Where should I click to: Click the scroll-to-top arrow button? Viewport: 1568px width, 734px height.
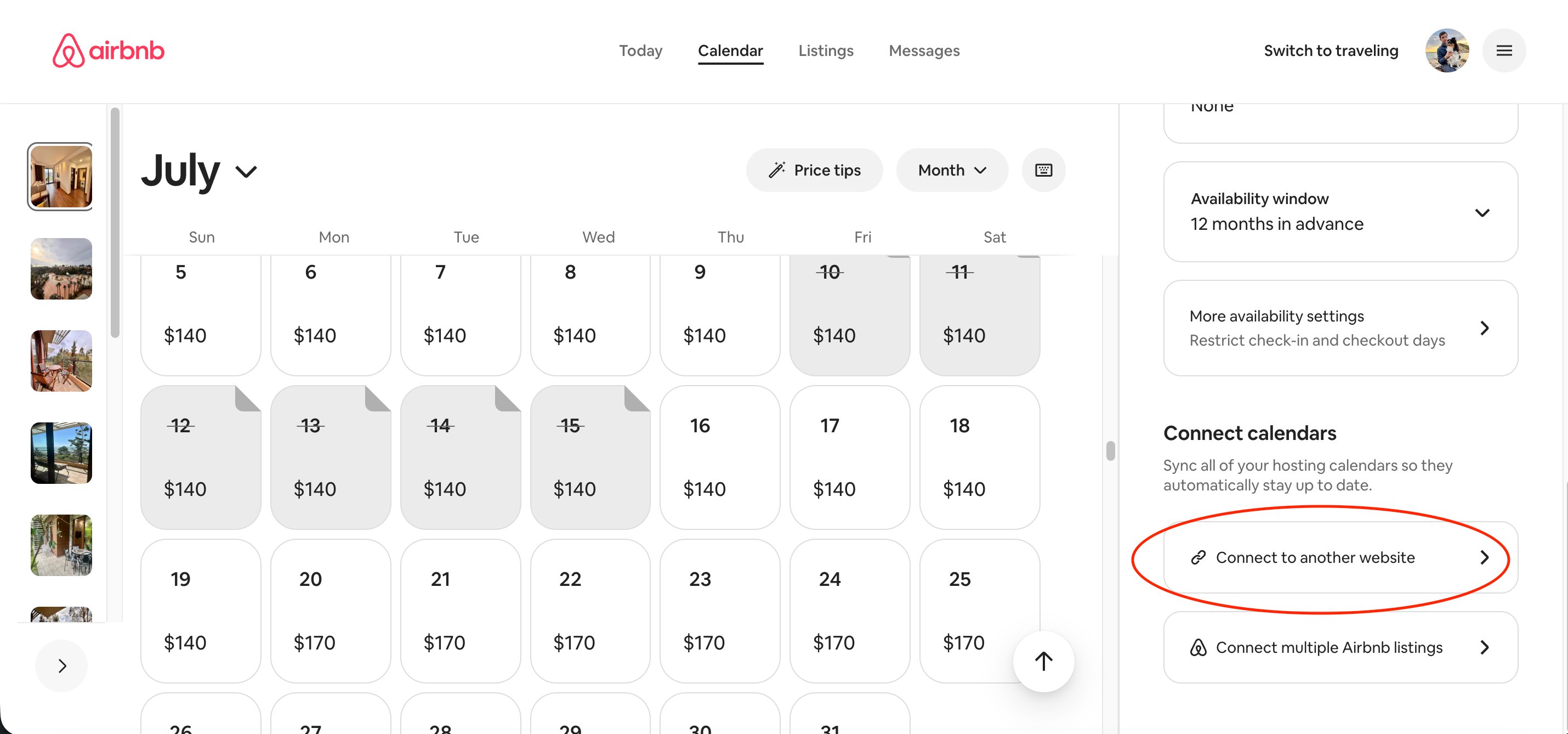click(x=1043, y=661)
